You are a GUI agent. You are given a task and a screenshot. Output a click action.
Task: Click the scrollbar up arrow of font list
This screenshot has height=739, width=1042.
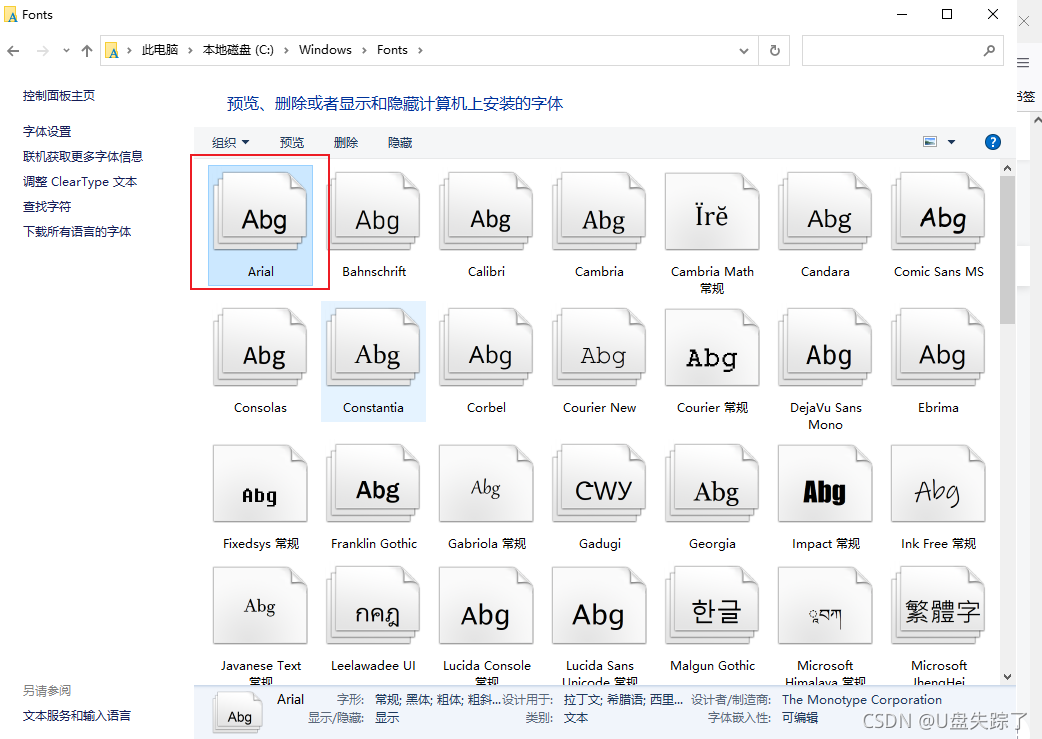coord(1007,168)
